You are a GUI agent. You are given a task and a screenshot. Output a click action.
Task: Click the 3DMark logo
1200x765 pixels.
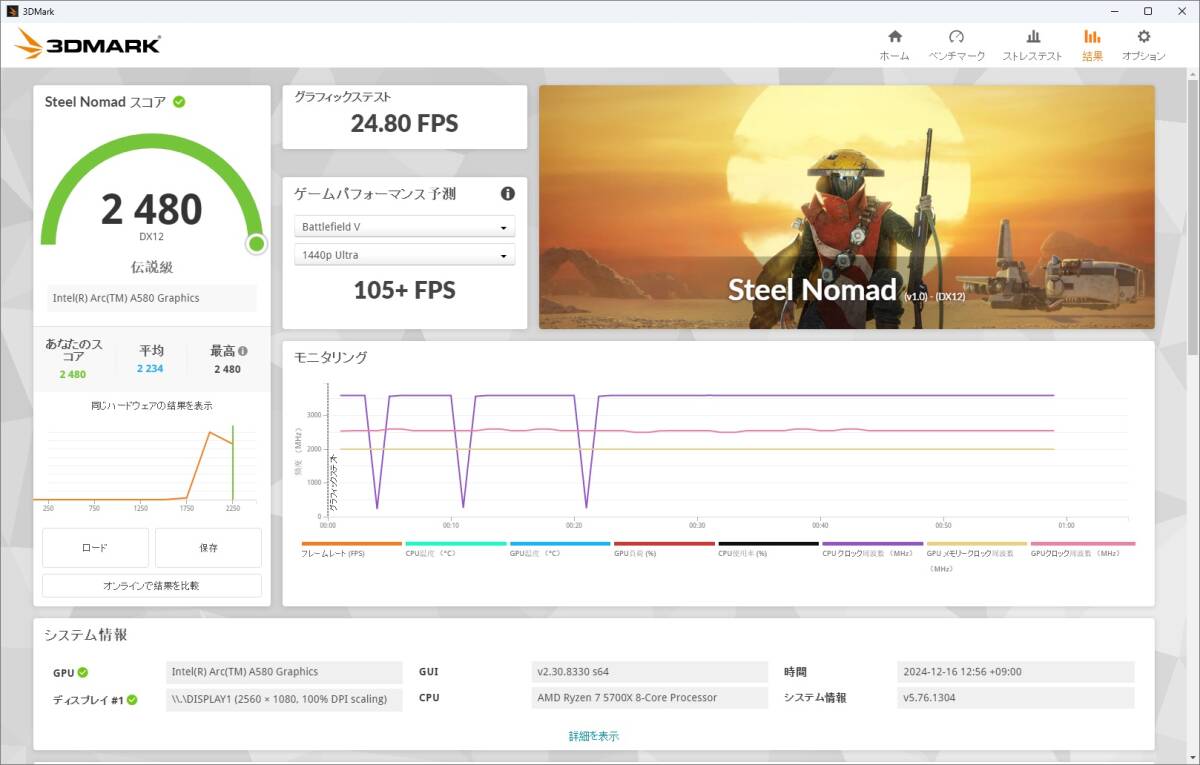click(88, 45)
